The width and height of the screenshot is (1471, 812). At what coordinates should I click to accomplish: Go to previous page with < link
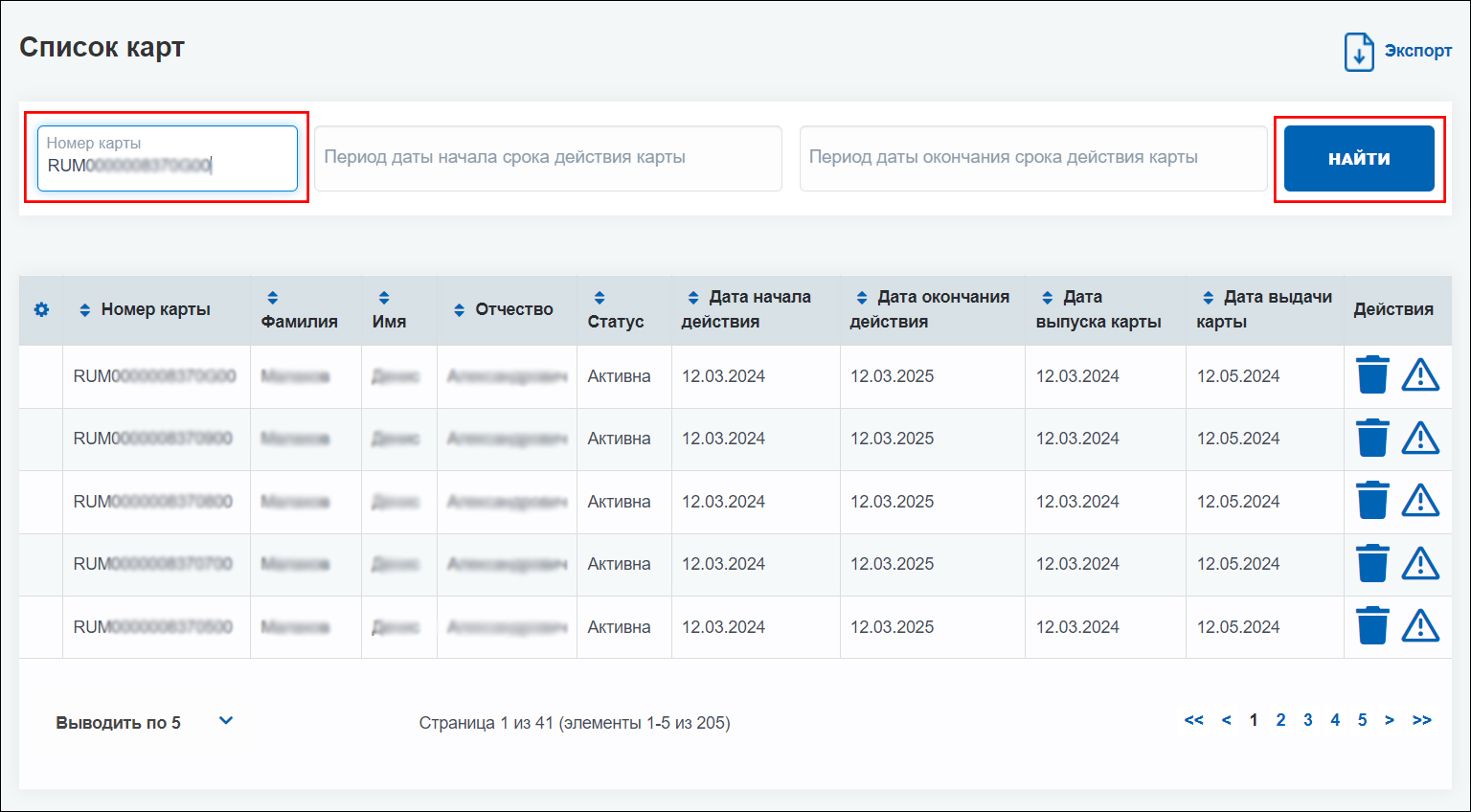click(1226, 720)
